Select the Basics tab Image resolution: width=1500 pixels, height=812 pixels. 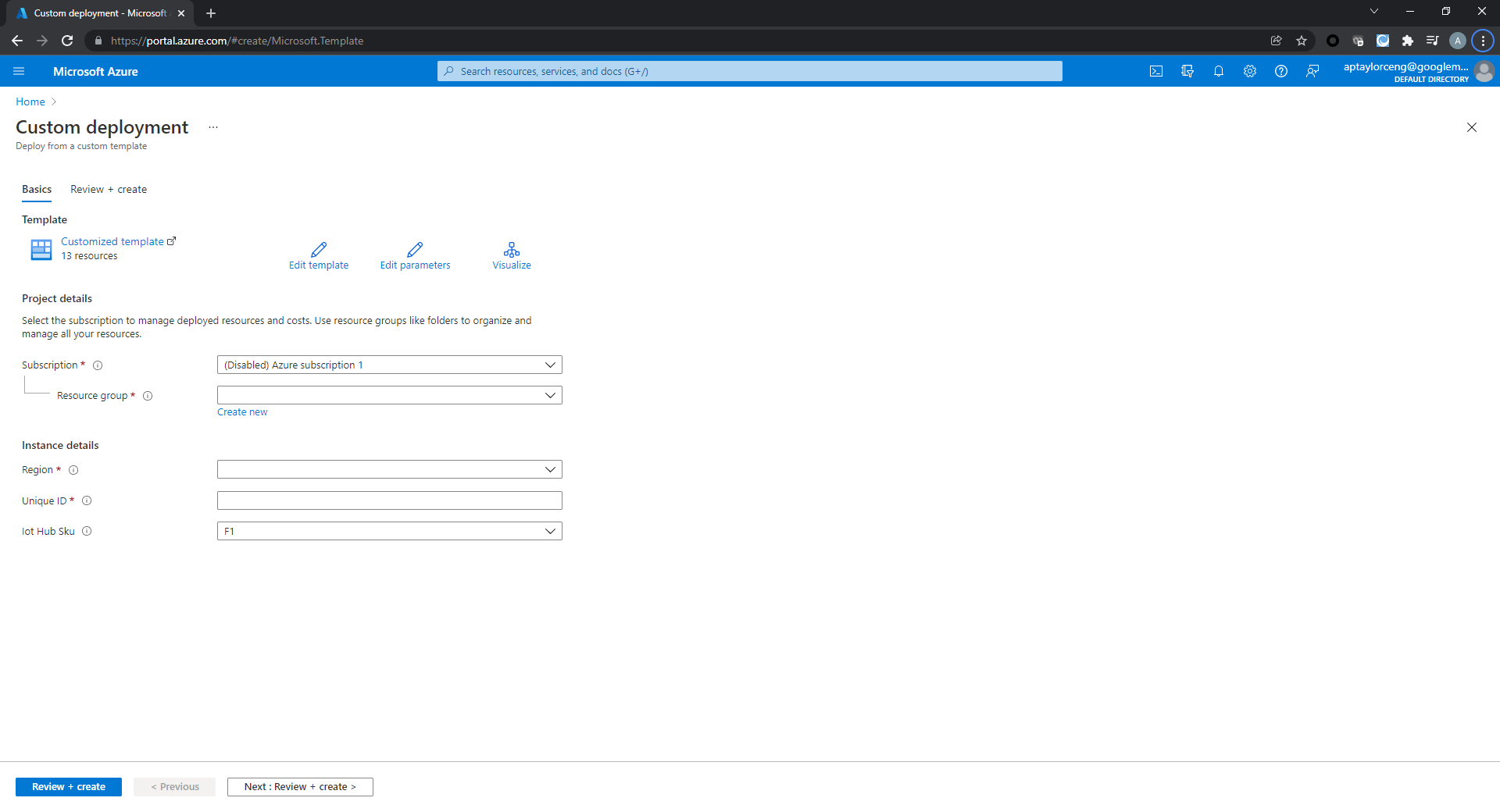tap(37, 189)
